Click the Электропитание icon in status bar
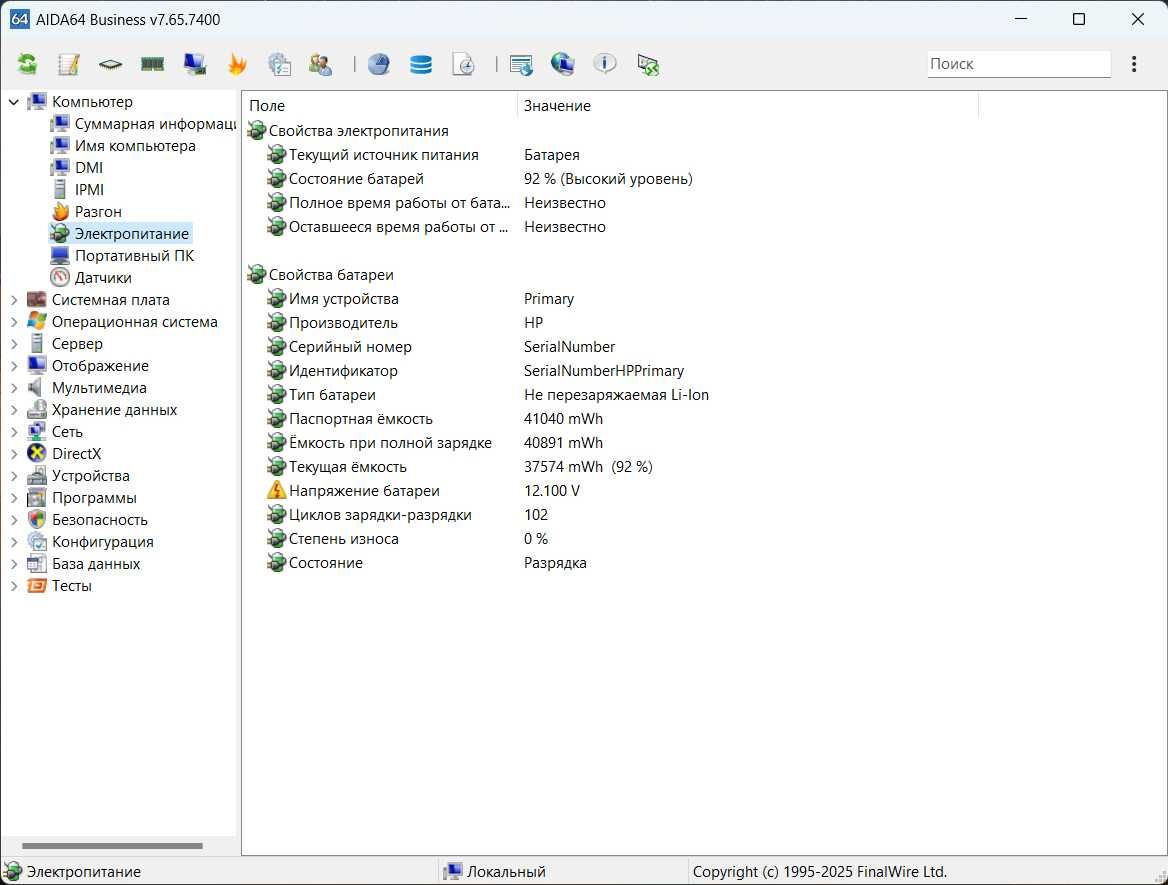Viewport: 1168px width, 885px height. pyautogui.click(x=13, y=871)
